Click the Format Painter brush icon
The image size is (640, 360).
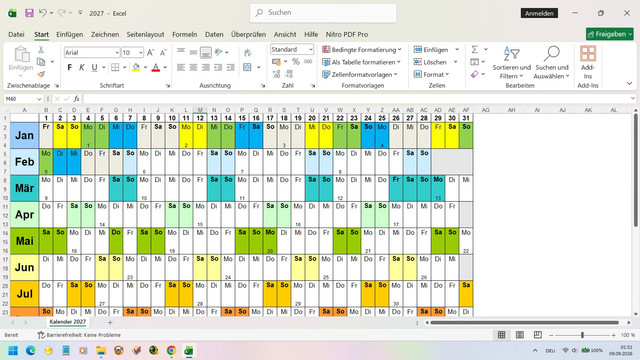(41, 74)
